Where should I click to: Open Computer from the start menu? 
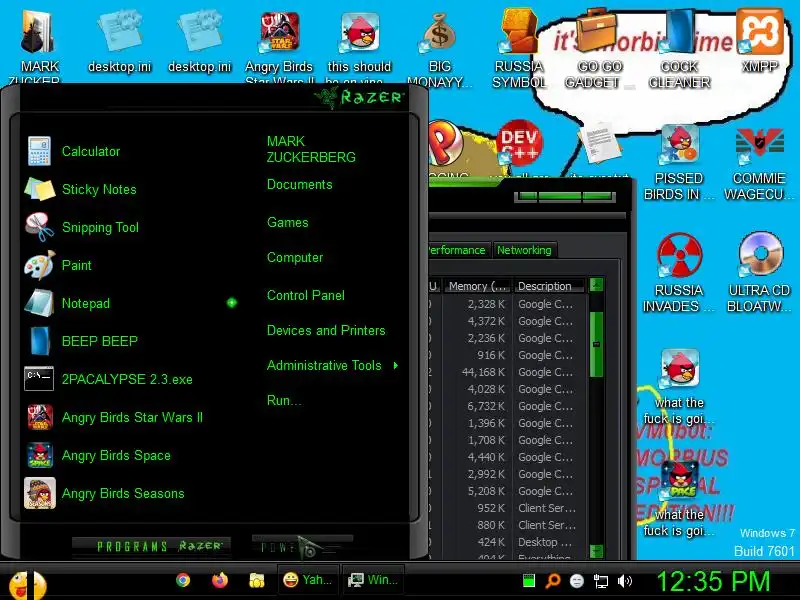coord(295,258)
